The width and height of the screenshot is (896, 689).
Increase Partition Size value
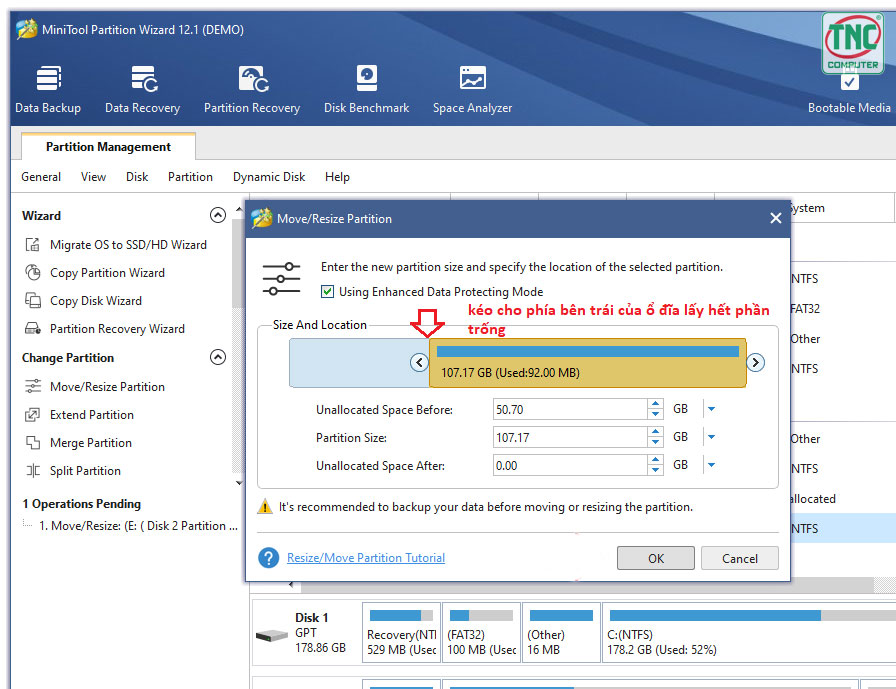655,432
